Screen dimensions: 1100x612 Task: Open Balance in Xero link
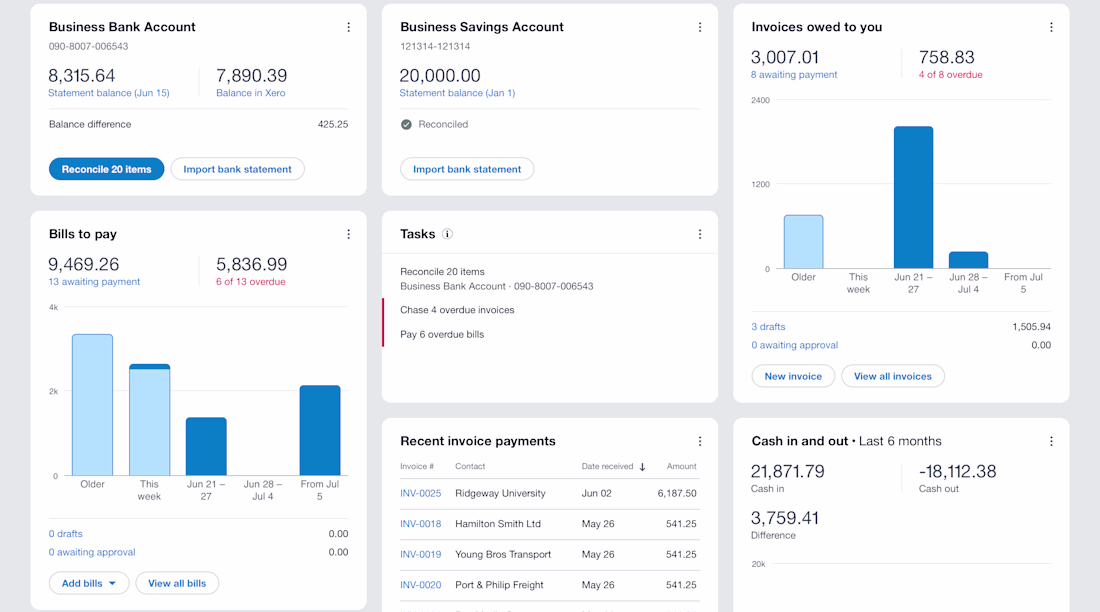250,93
